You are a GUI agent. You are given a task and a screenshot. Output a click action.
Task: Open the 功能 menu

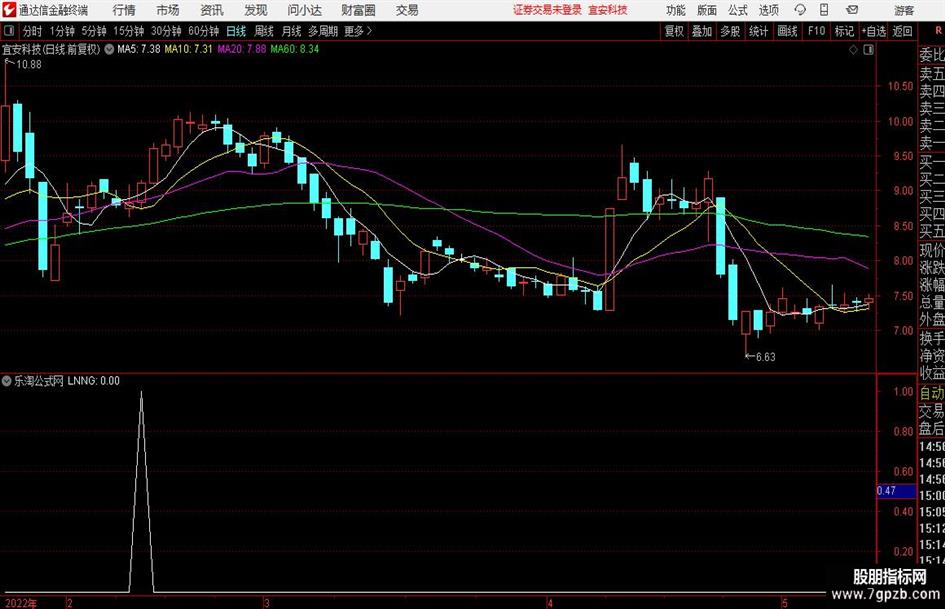(x=676, y=10)
